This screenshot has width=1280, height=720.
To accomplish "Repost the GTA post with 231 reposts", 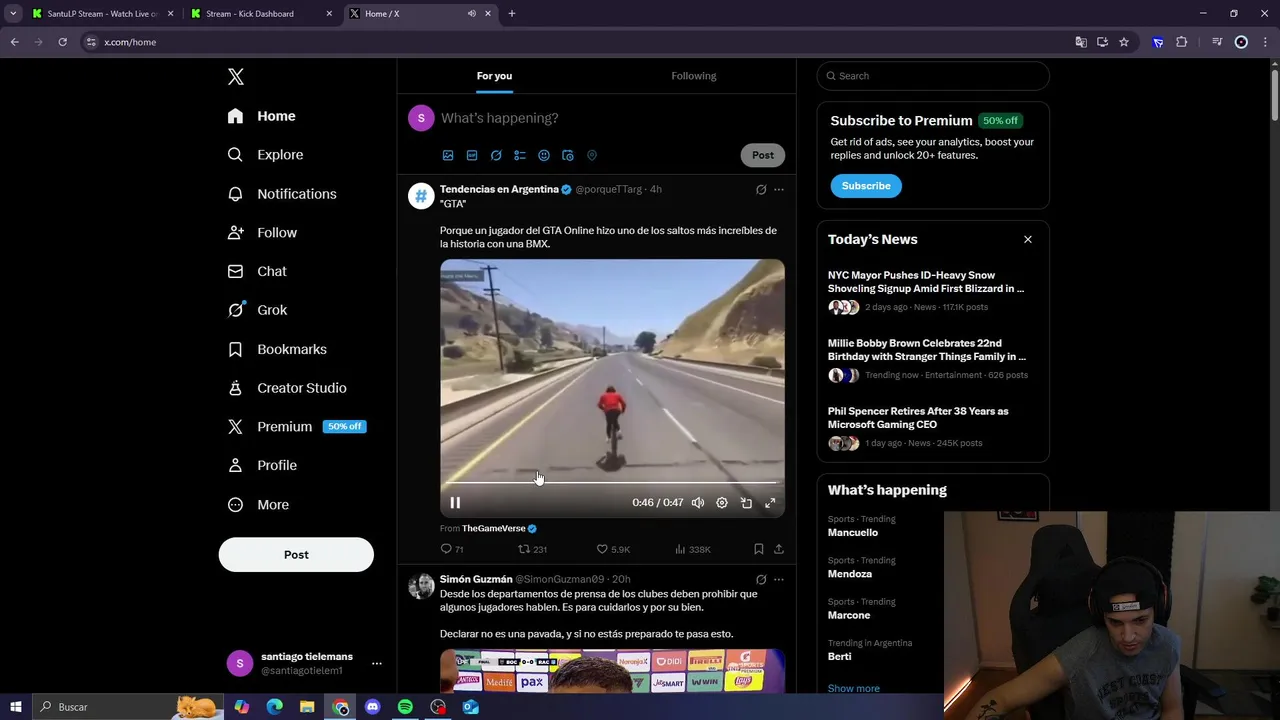I will (x=532, y=549).
